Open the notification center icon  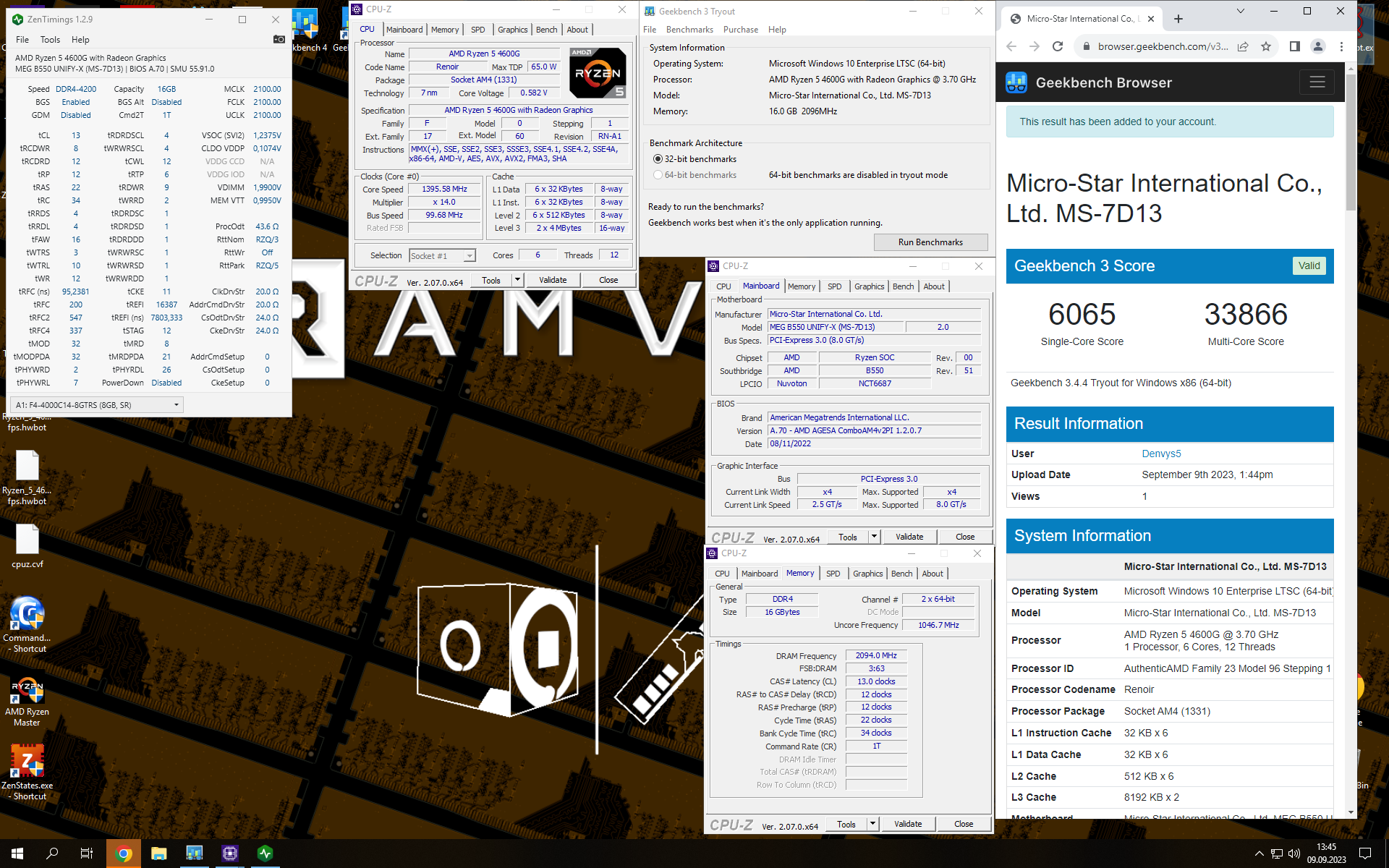(1365, 854)
